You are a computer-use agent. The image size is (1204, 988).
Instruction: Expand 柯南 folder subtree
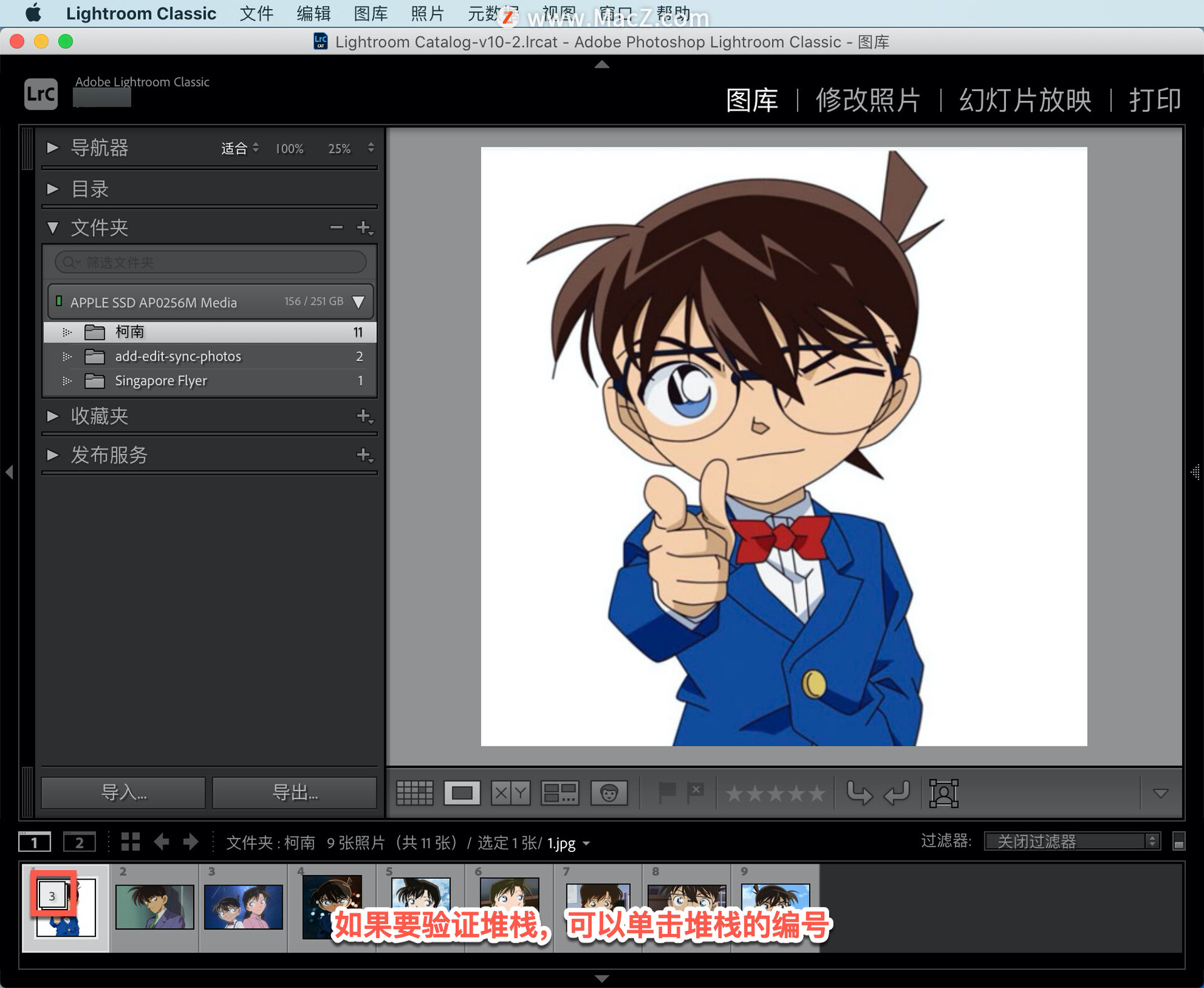67,332
